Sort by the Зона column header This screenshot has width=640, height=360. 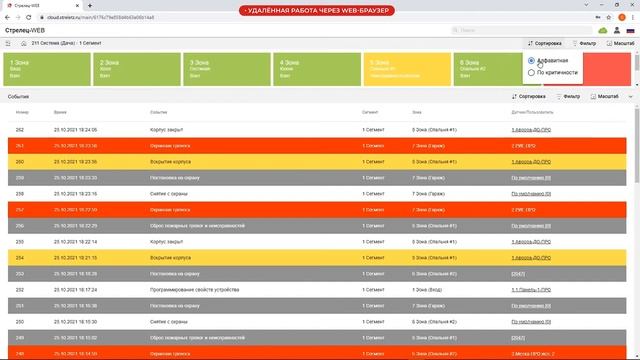(x=417, y=112)
